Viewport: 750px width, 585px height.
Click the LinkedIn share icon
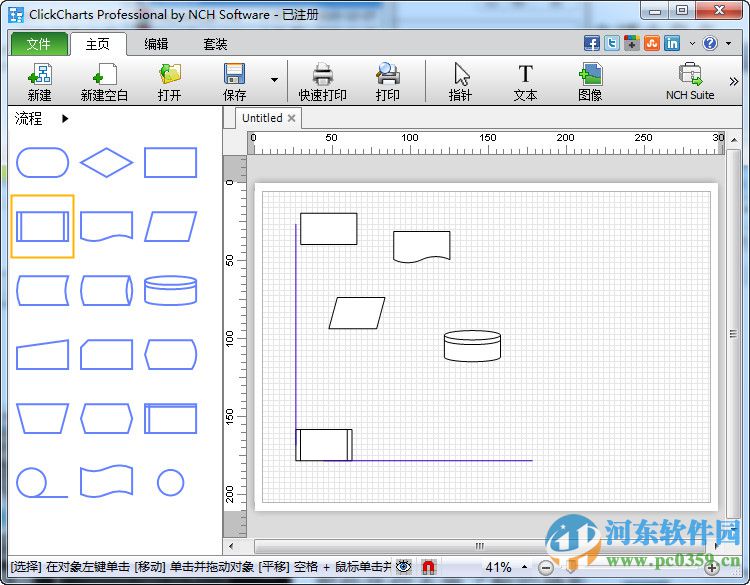[672, 44]
